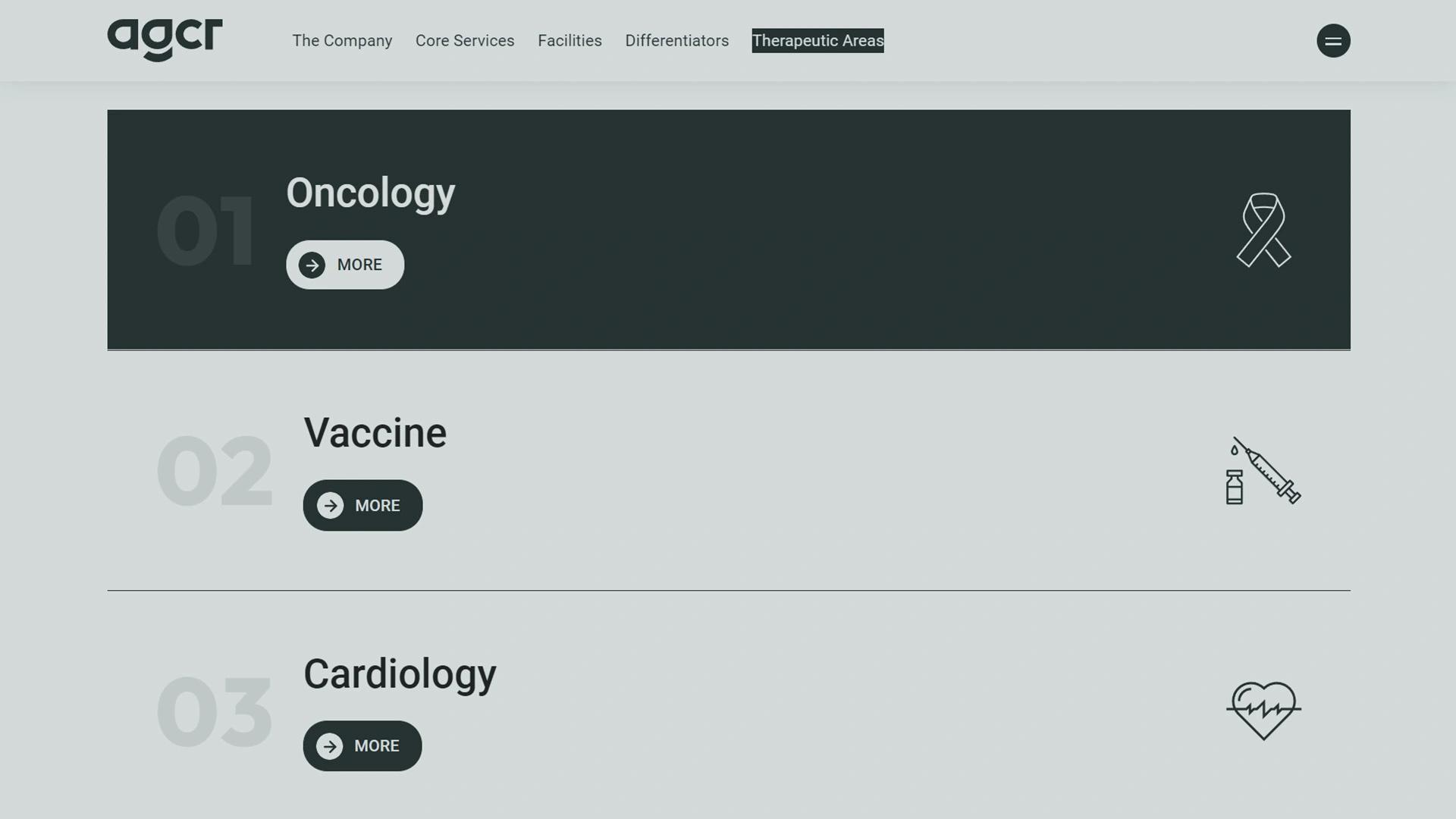
Task: Click the cardiology heartbeat icon
Action: [x=1264, y=709]
